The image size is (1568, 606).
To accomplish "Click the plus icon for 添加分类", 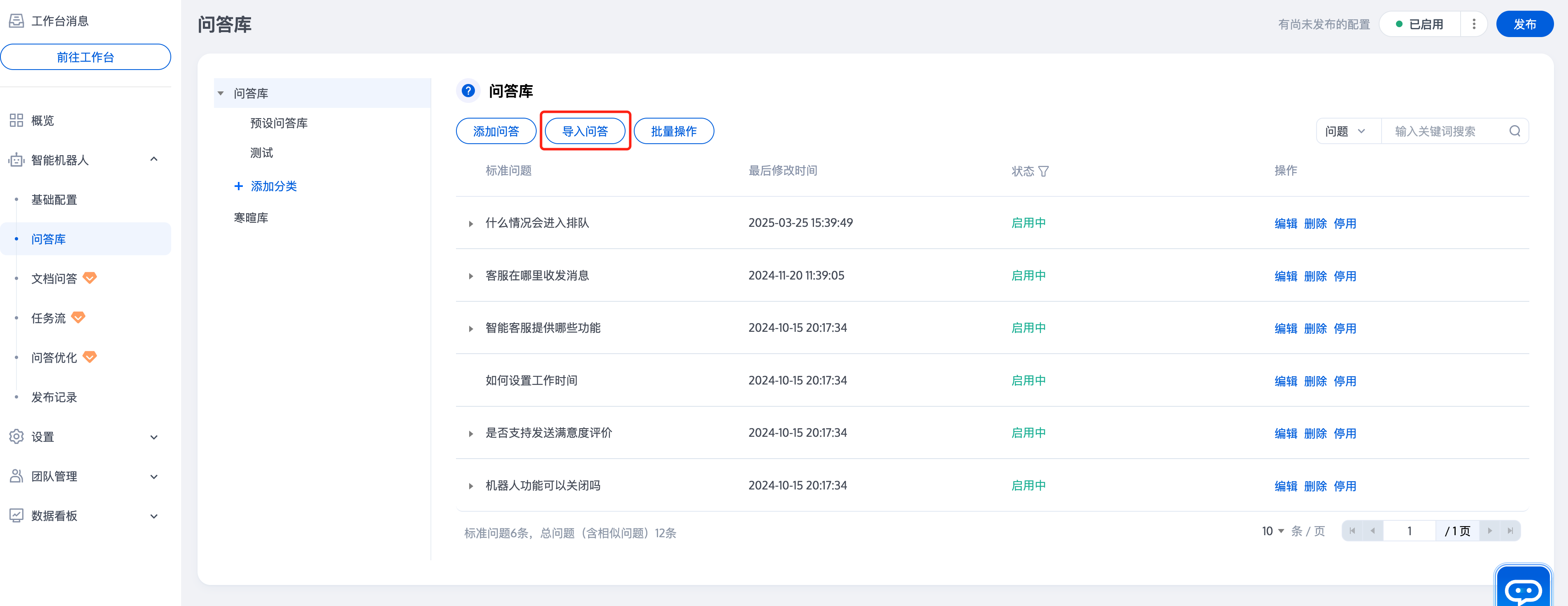I will coord(239,186).
